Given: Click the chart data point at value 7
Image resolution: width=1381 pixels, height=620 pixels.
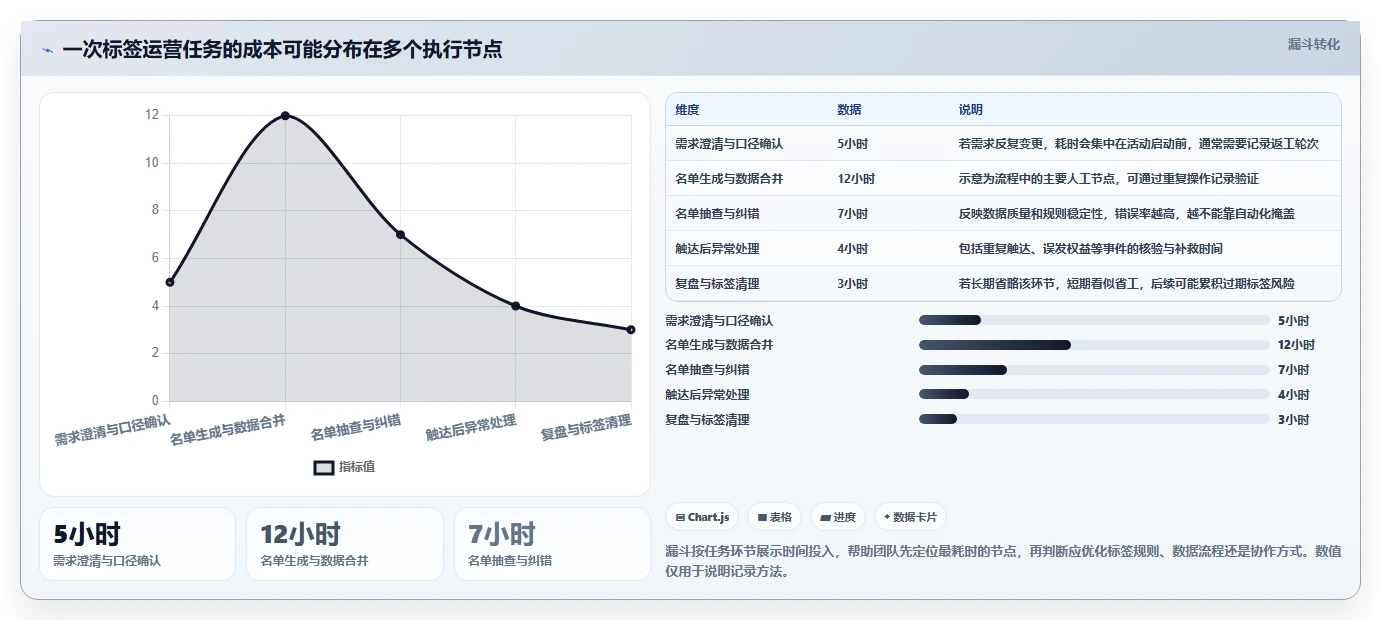Looking at the screenshot, I should [x=400, y=235].
